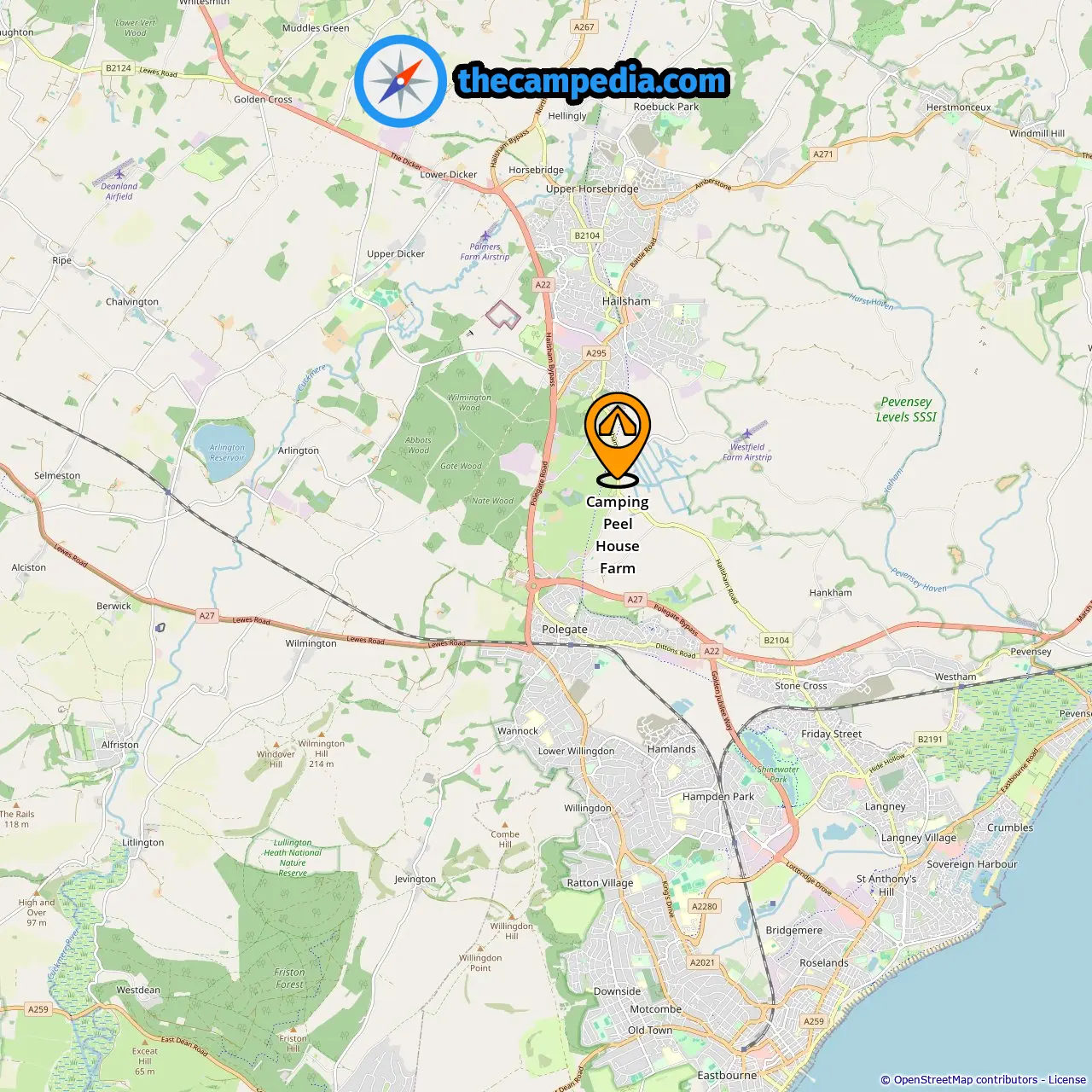
Task: Click the Deanland Airfield airplane icon
Action: point(120,173)
